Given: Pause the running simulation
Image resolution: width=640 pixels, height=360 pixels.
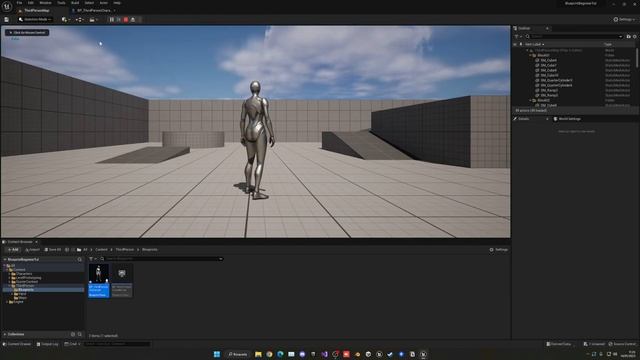Looking at the screenshot, I should tap(112, 20).
